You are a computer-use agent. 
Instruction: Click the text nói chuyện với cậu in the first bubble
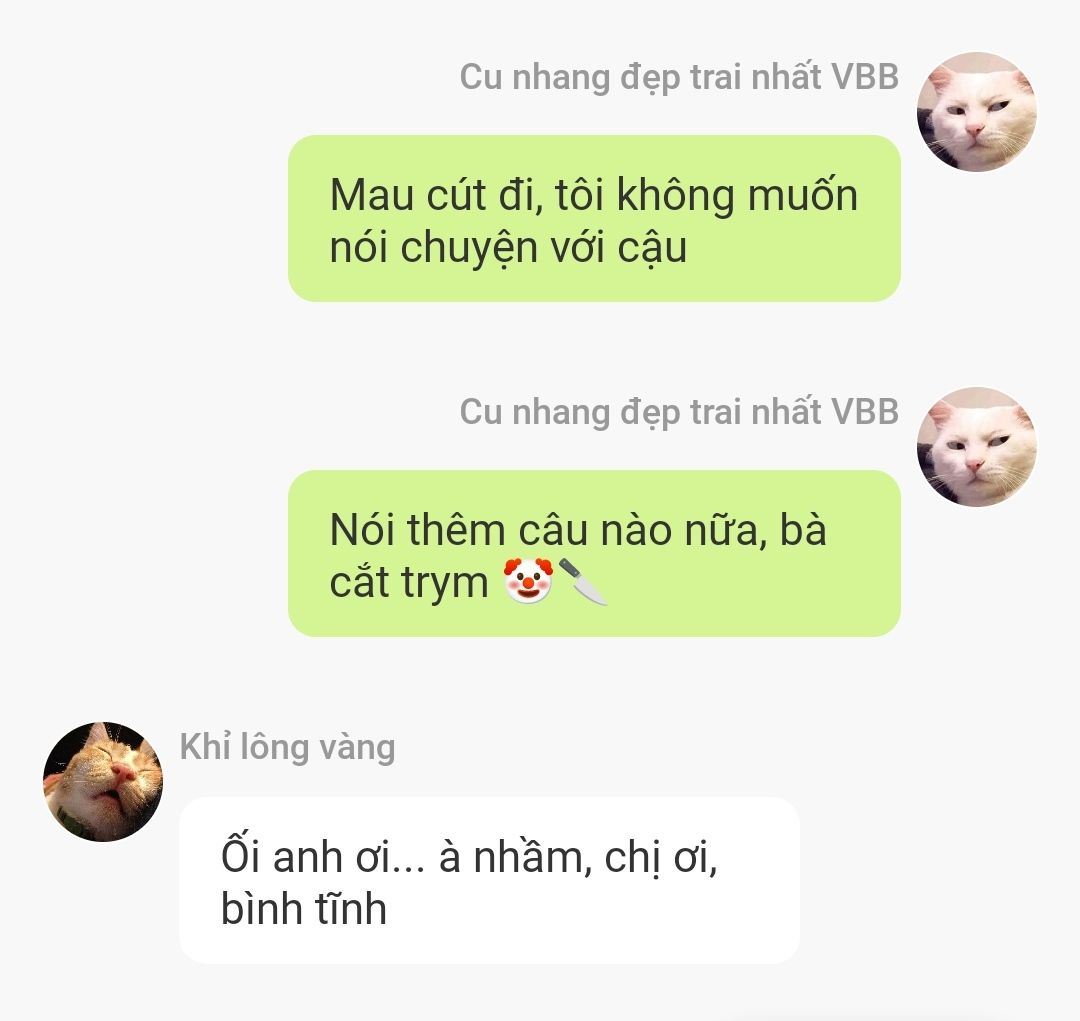tap(508, 248)
